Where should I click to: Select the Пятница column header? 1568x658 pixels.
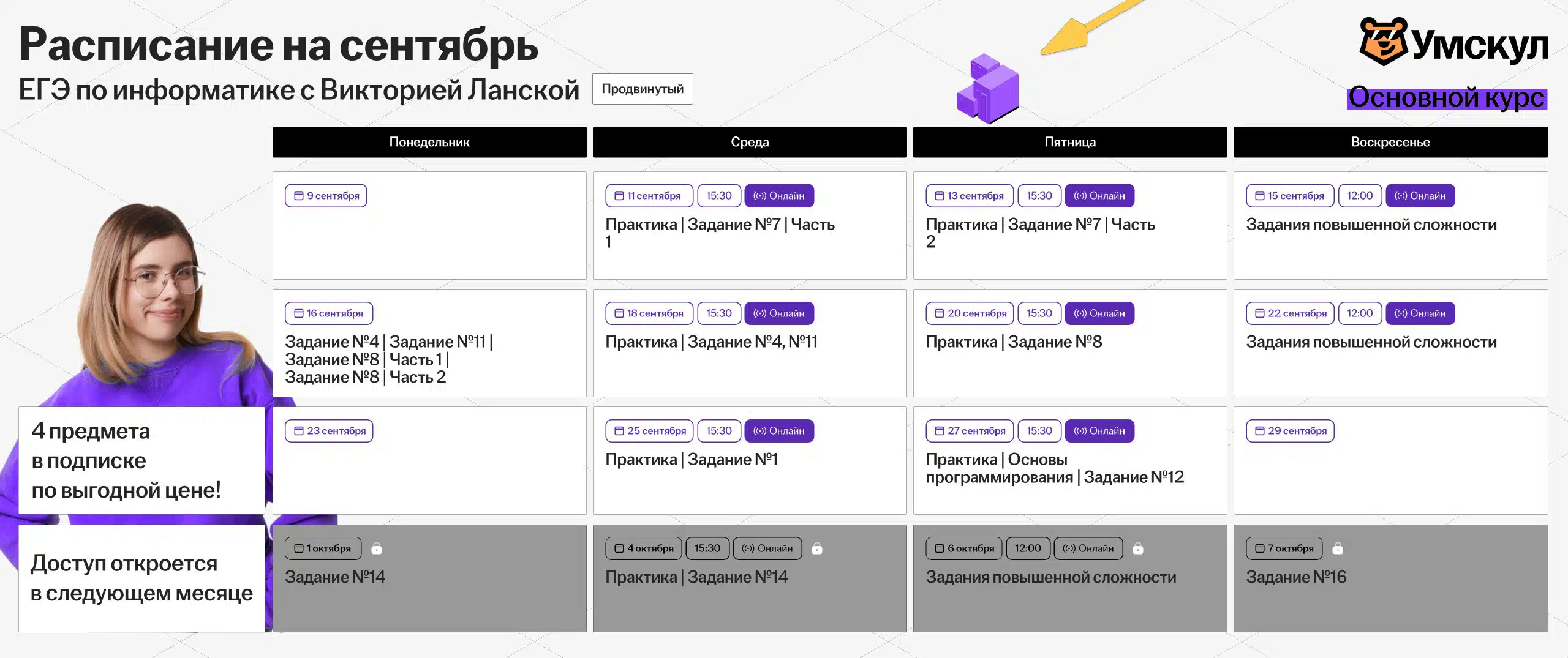pyautogui.click(x=1069, y=142)
